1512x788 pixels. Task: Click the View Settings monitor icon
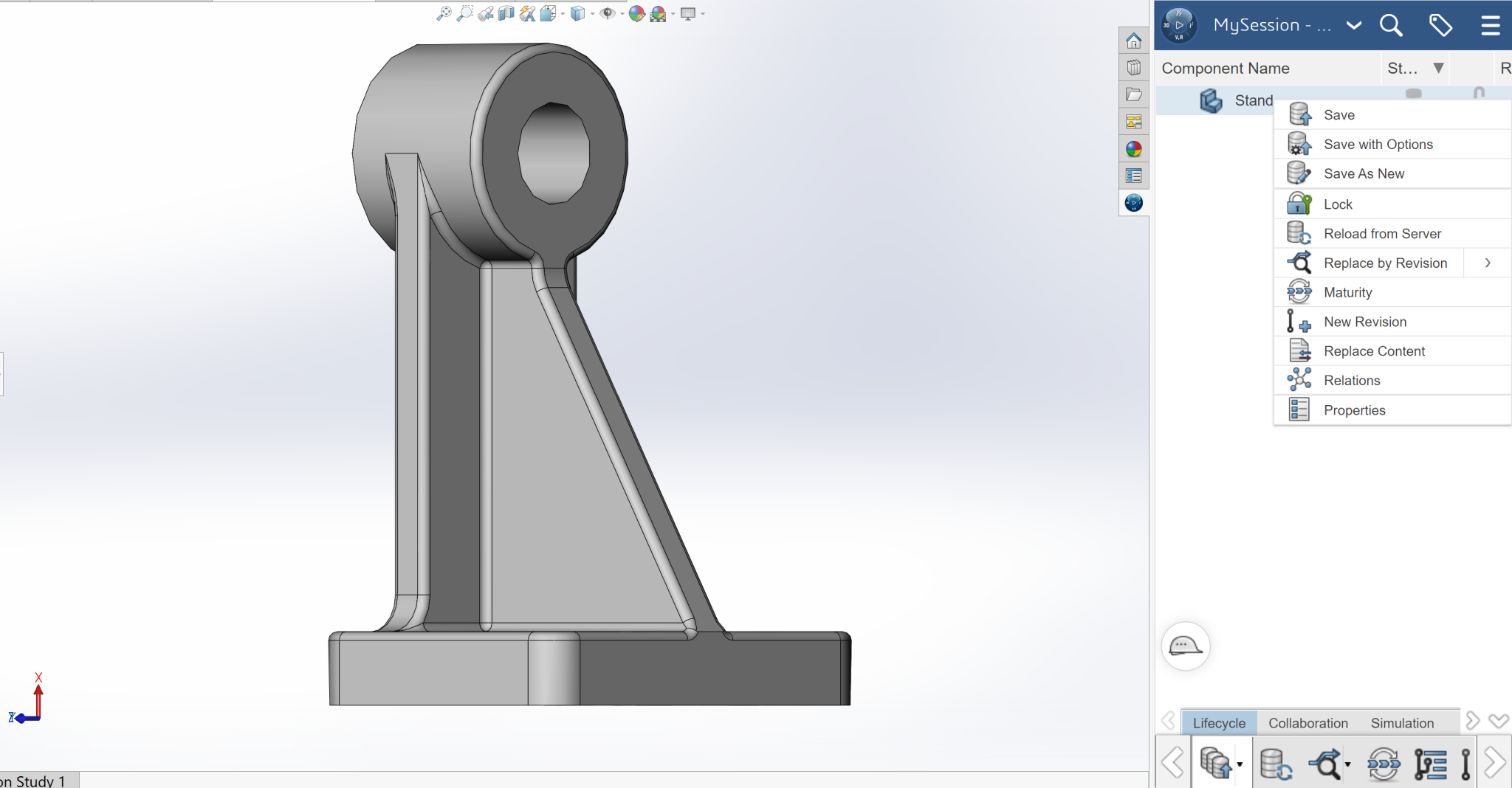coord(688,13)
